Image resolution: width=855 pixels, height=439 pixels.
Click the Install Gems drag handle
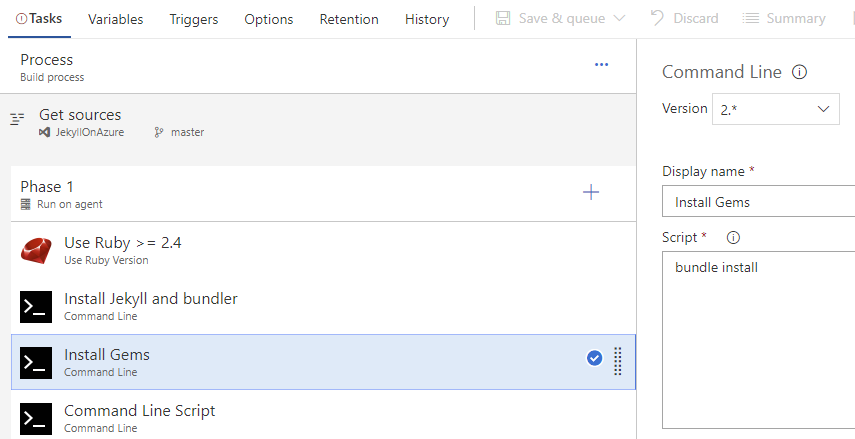tap(618, 361)
